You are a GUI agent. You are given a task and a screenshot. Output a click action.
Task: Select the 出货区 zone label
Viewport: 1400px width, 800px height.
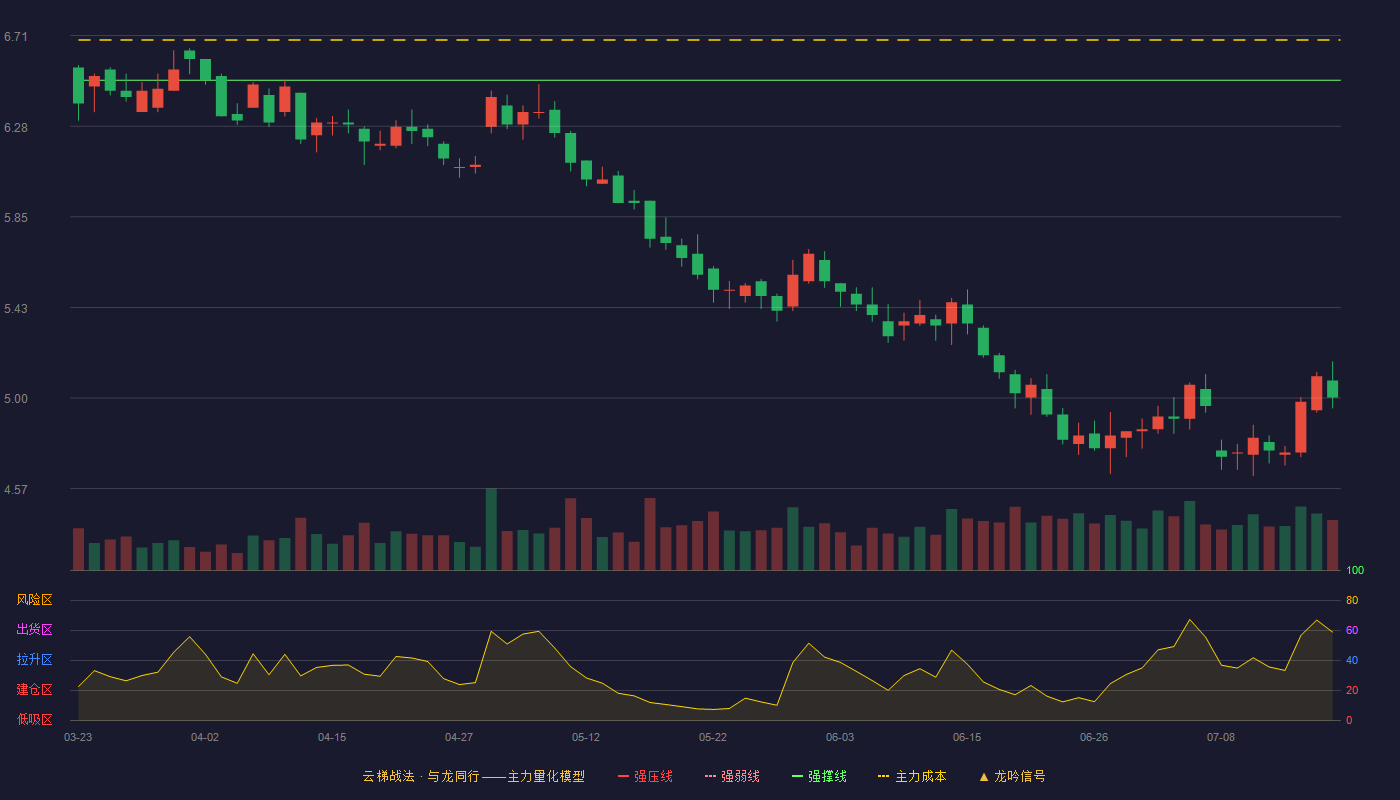[34, 630]
